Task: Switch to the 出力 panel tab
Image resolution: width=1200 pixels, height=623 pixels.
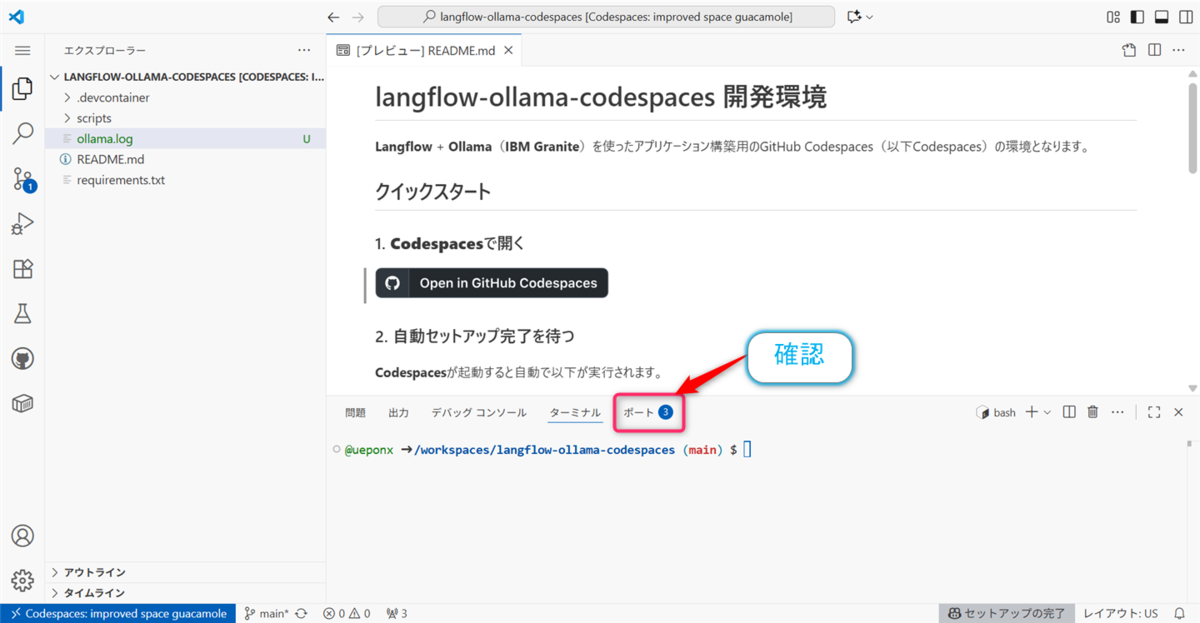Action: click(398, 412)
